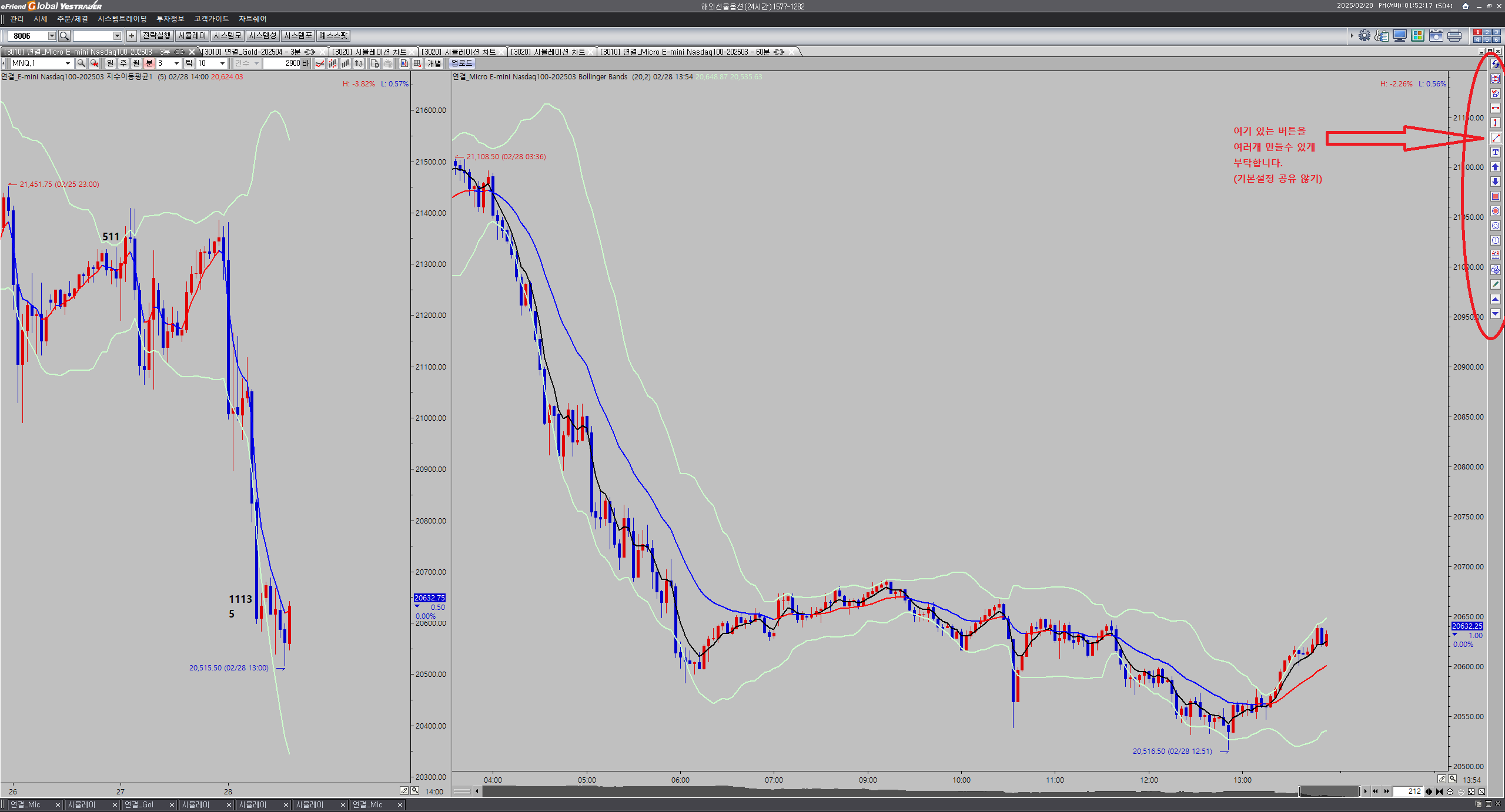Click the screen capture camera icon
The height and width of the screenshot is (812, 1505).
pyautogui.click(x=1436, y=36)
